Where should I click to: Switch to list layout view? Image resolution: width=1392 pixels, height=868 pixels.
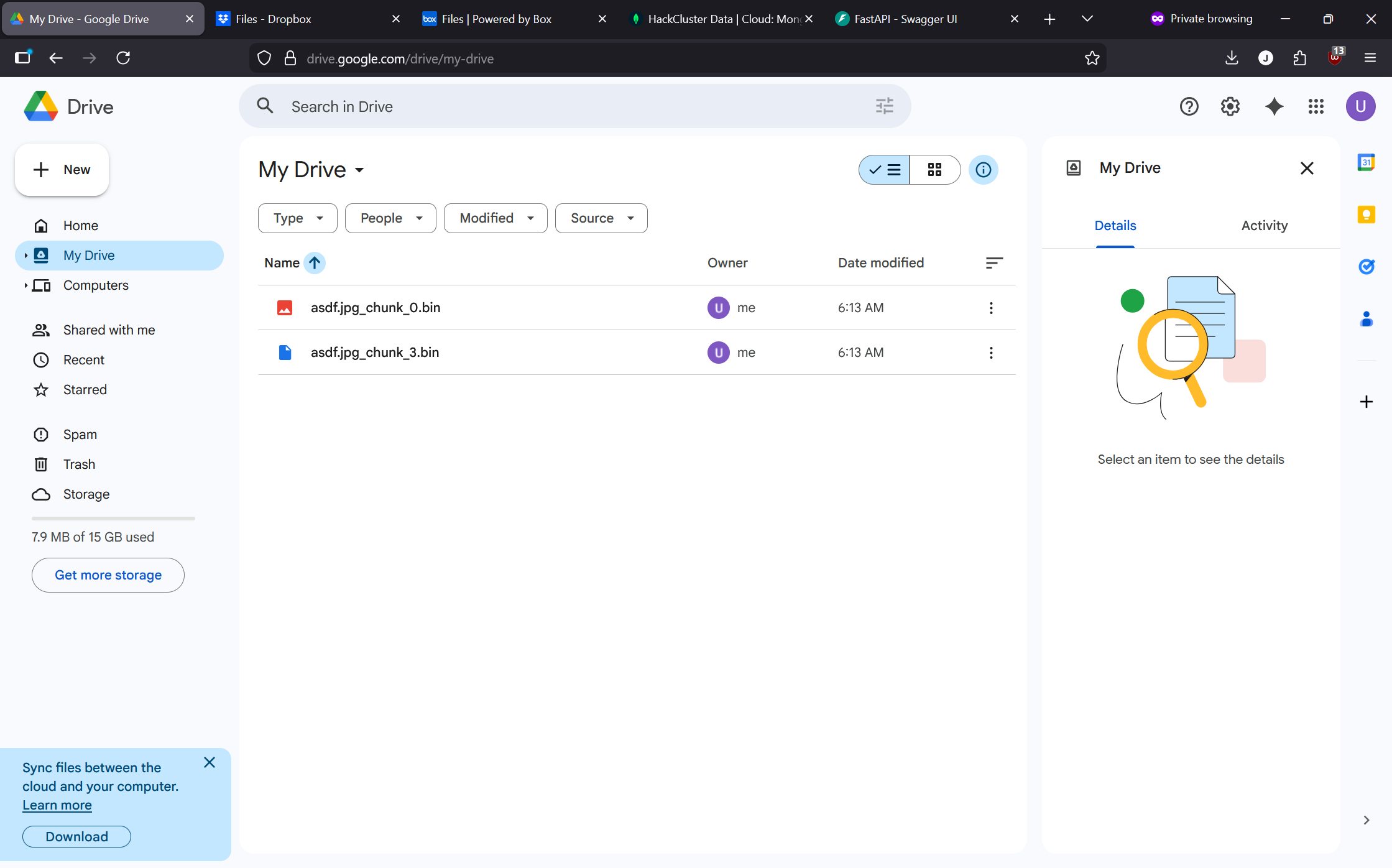pyautogui.click(x=885, y=170)
